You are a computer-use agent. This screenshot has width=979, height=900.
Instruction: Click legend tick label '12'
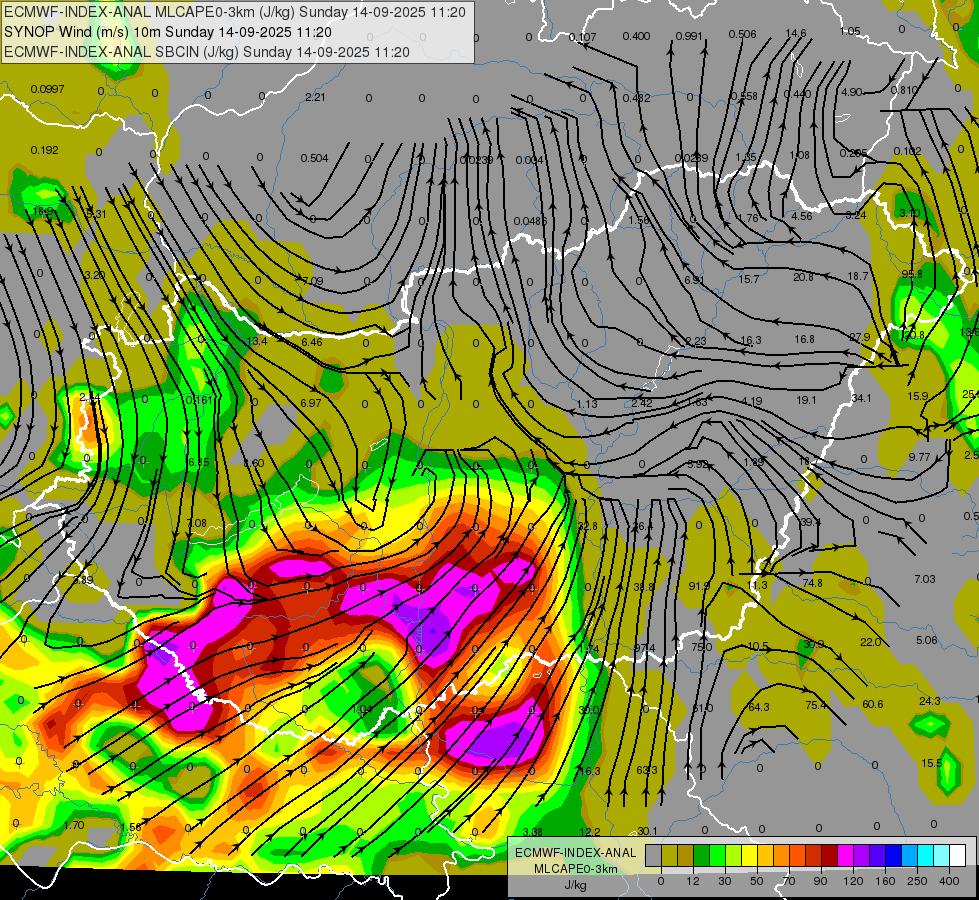693,881
